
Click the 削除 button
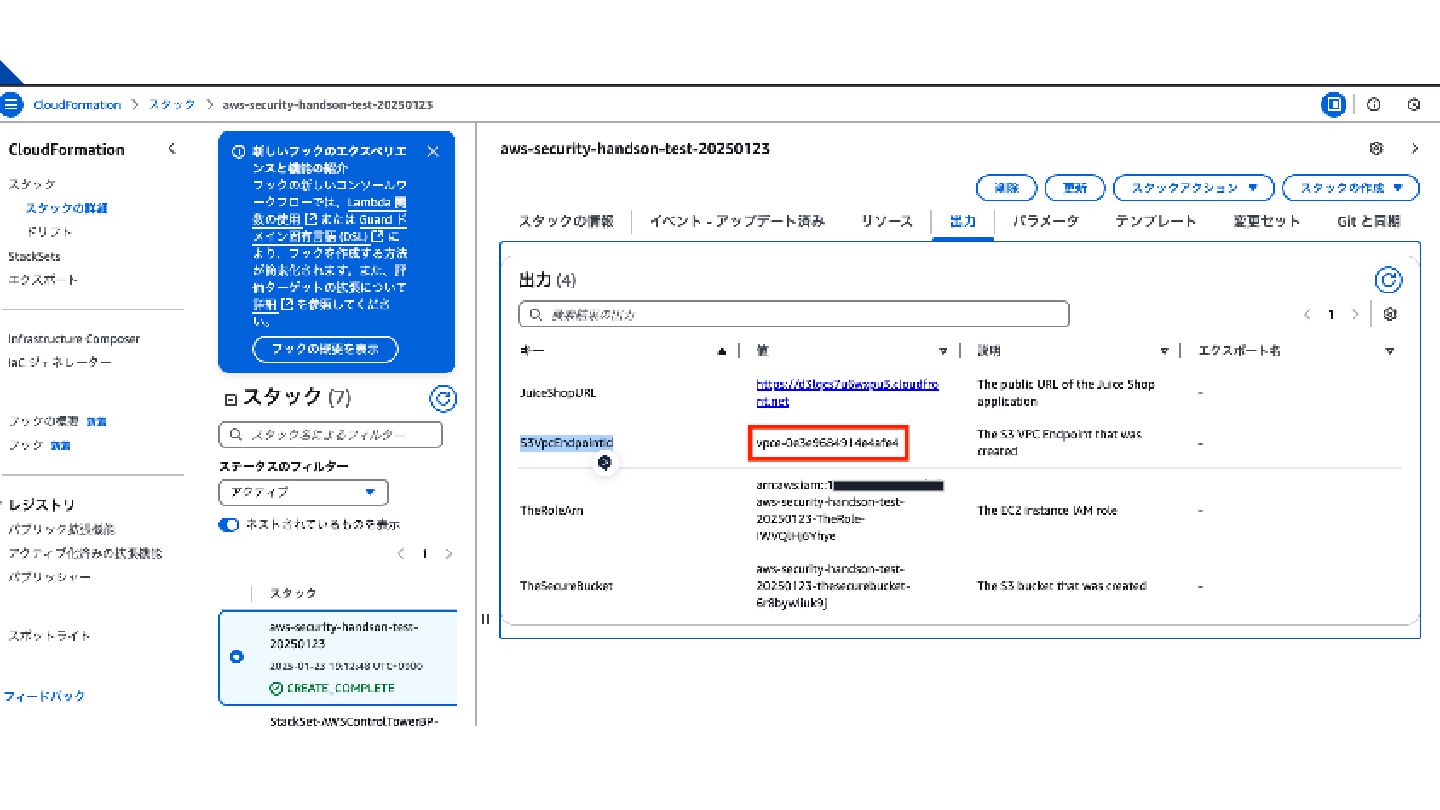click(1006, 188)
